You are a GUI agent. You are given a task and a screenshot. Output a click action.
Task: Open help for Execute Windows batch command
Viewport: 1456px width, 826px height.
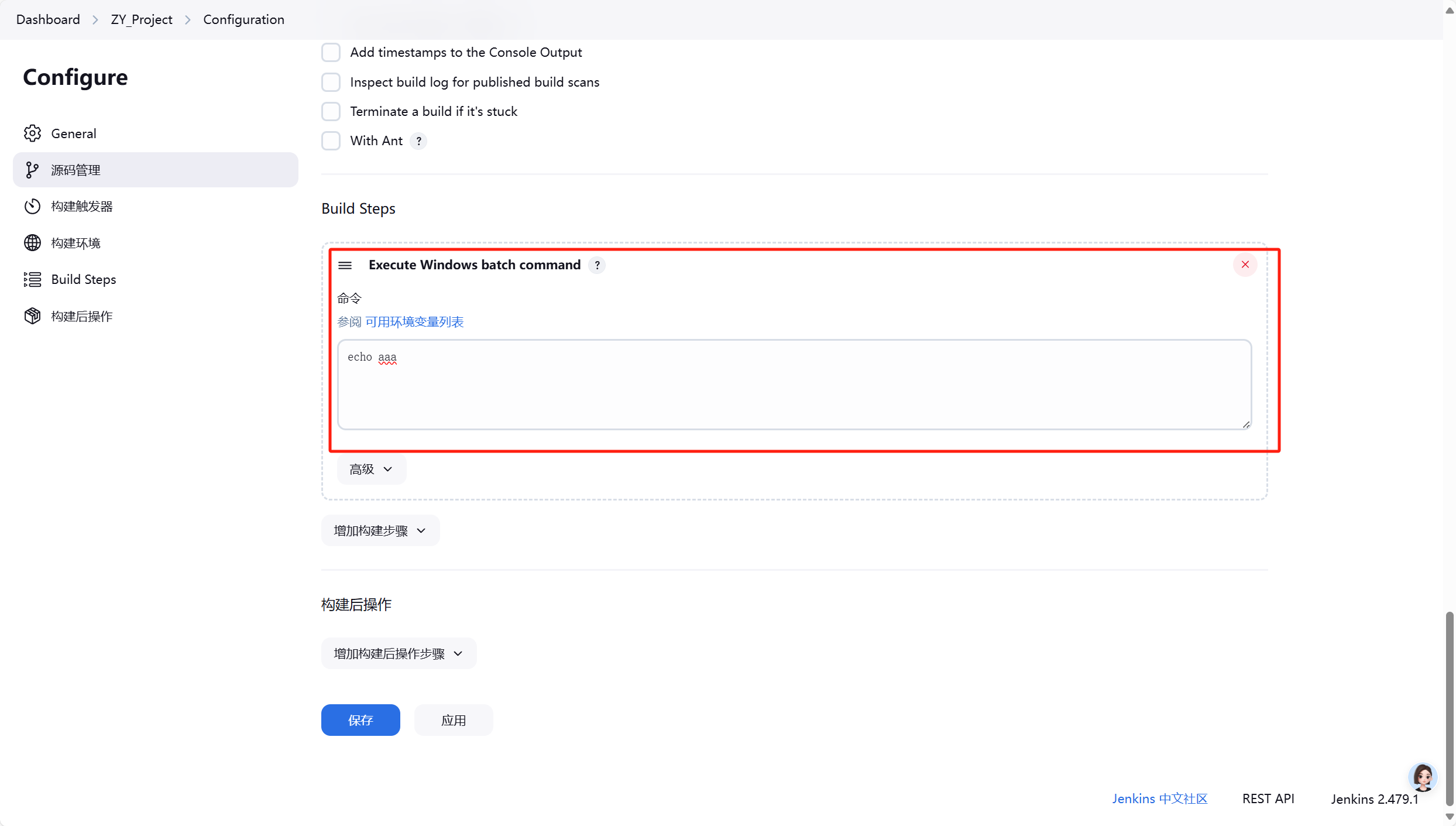click(x=597, y=265)
